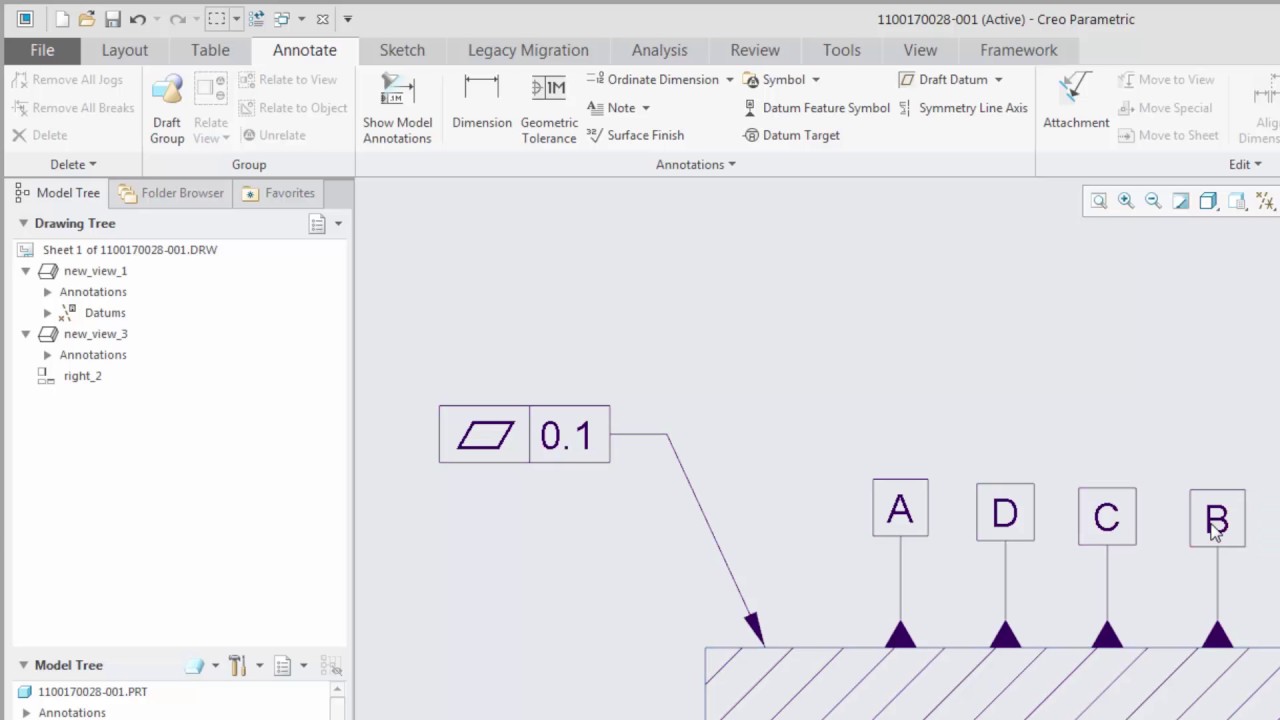Screen dimensions: 1280x720
Task: Click the layer/show icon in lower Model Tree
Action: 194,665
